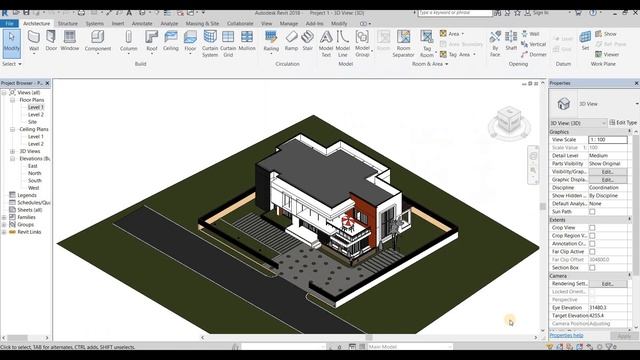The image size is (640, 360).
Task: Select the Column tool
Action: tap(129, 42)
